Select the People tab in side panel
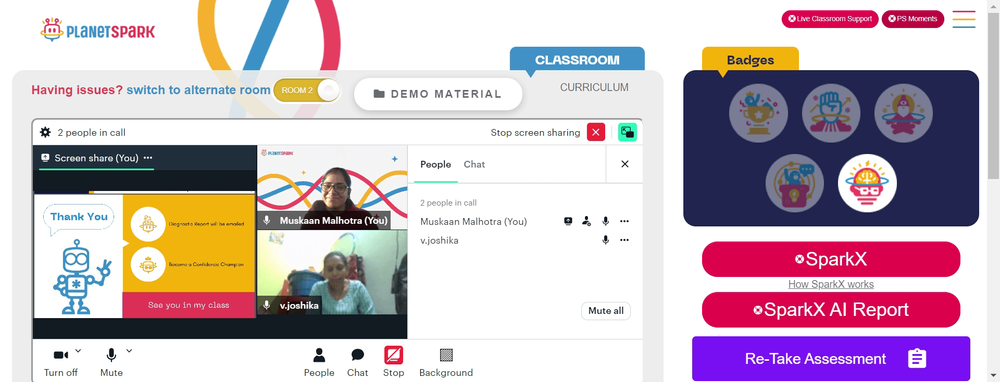 pyautogui.click(x=436, y=165)
